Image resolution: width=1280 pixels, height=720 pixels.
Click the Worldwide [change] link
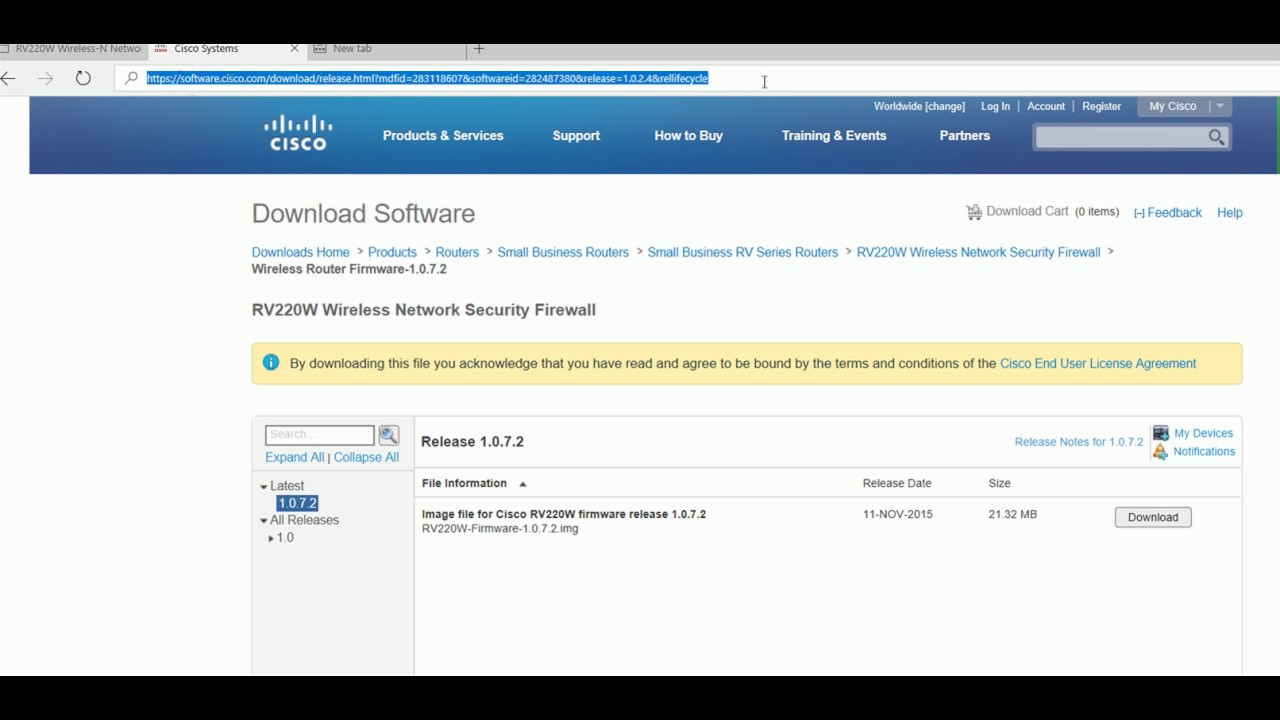coord(919,106)
